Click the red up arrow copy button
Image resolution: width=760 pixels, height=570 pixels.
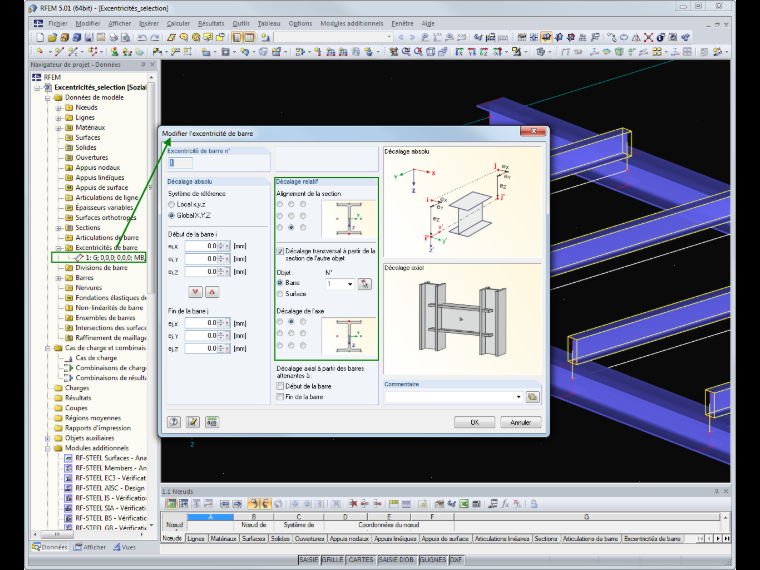pyautogui.click(x=212, y=292)
